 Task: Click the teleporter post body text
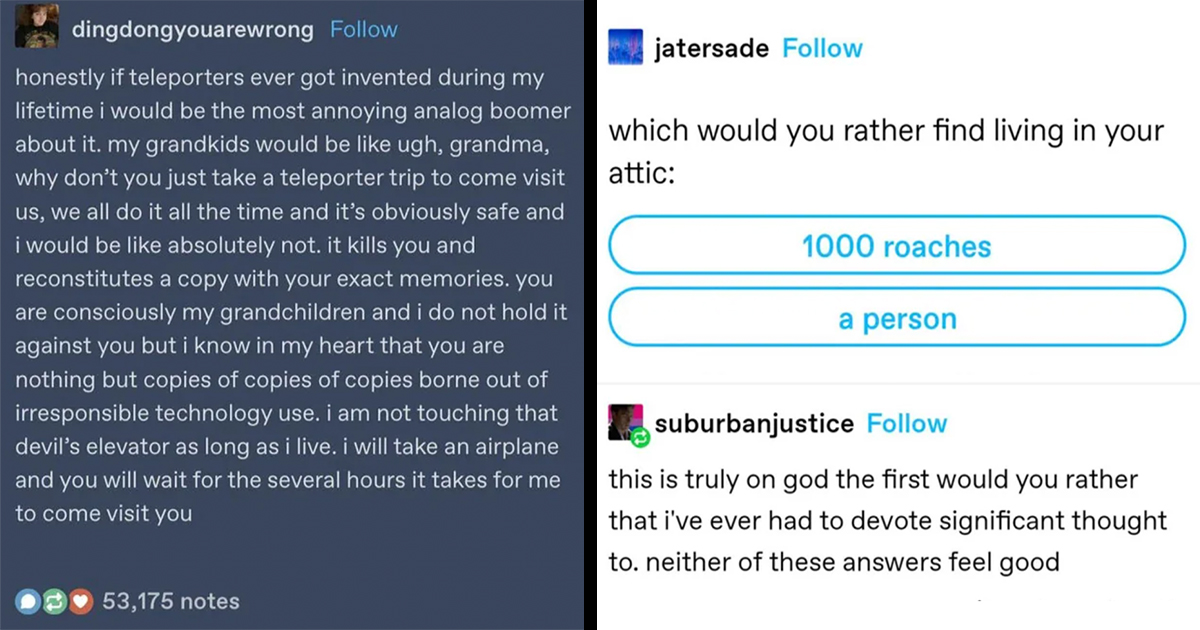point(292,296)
